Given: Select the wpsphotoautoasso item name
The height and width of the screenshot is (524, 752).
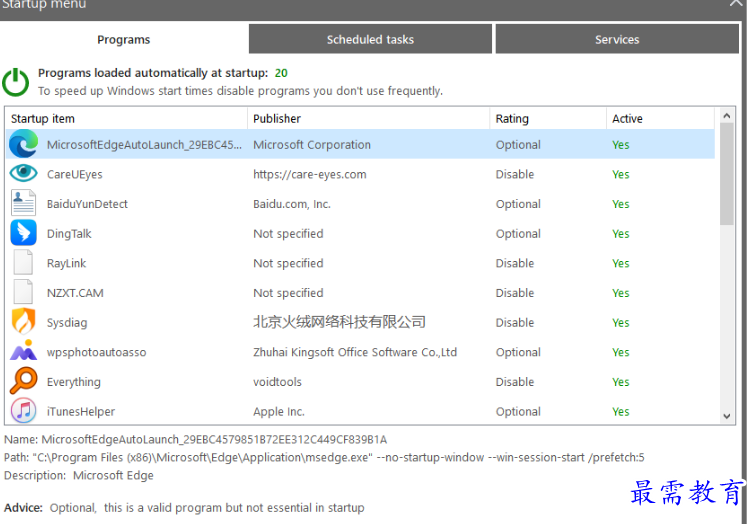Looking at the screenshot, I should click(x=96, y=352).
